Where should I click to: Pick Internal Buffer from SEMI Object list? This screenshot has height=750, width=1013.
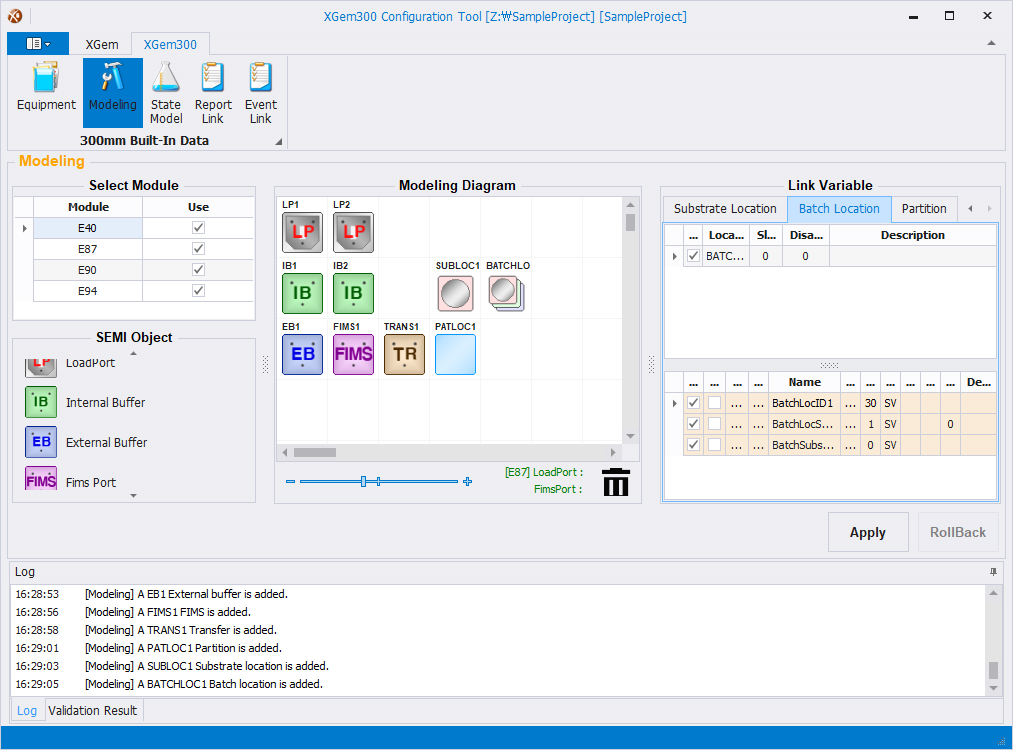[86, 402]
